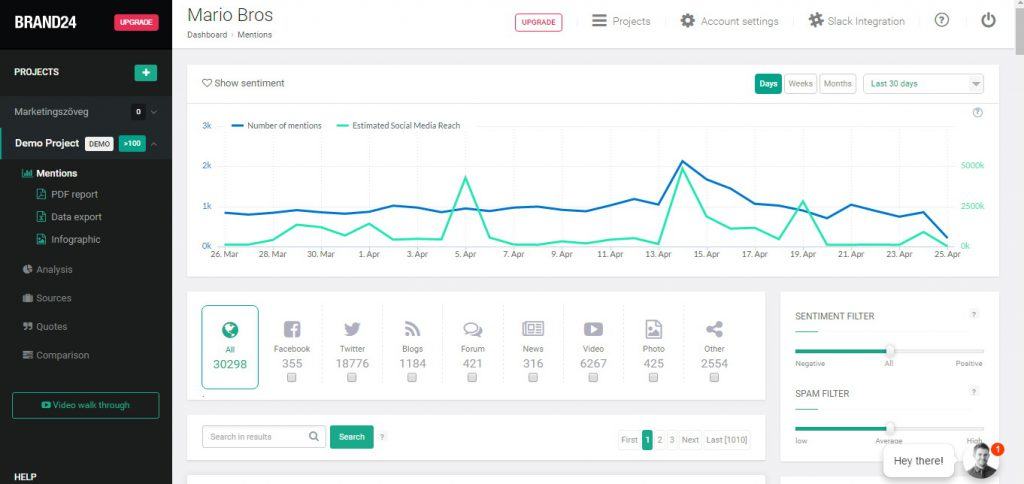Click the Other share icon
1024x484 pixels.
coord(714,329)
